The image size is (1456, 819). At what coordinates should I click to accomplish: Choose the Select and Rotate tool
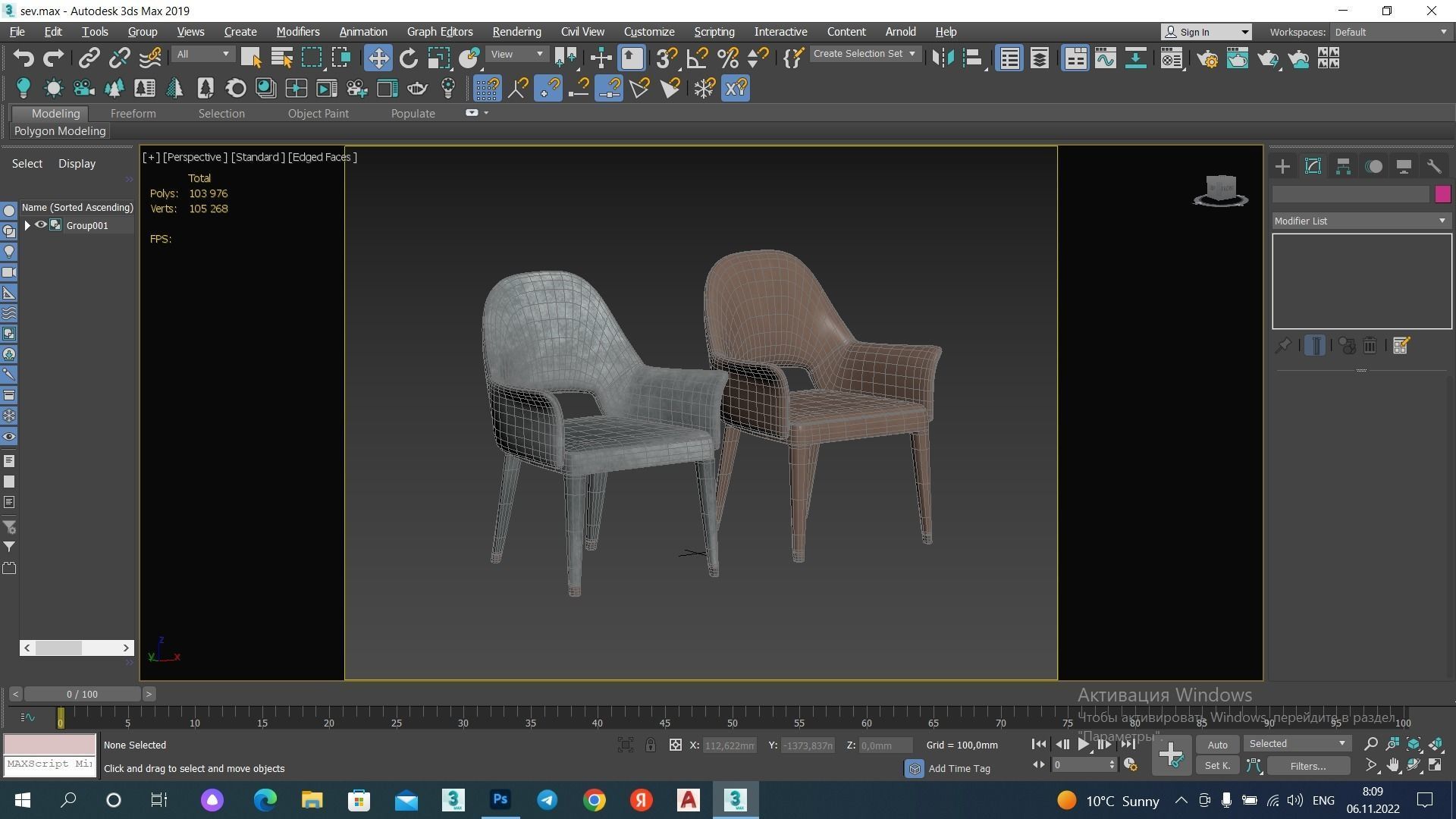408,58
